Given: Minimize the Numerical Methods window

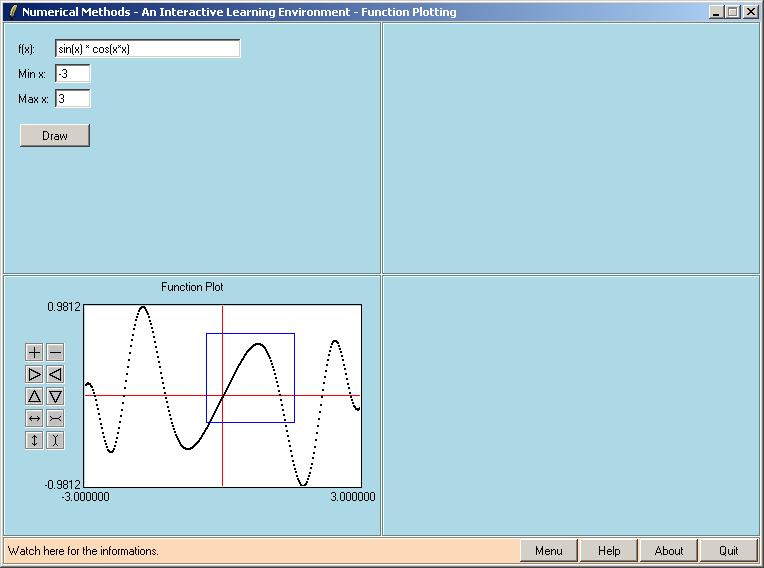Looking at the screenshot, I should point(716,12).
